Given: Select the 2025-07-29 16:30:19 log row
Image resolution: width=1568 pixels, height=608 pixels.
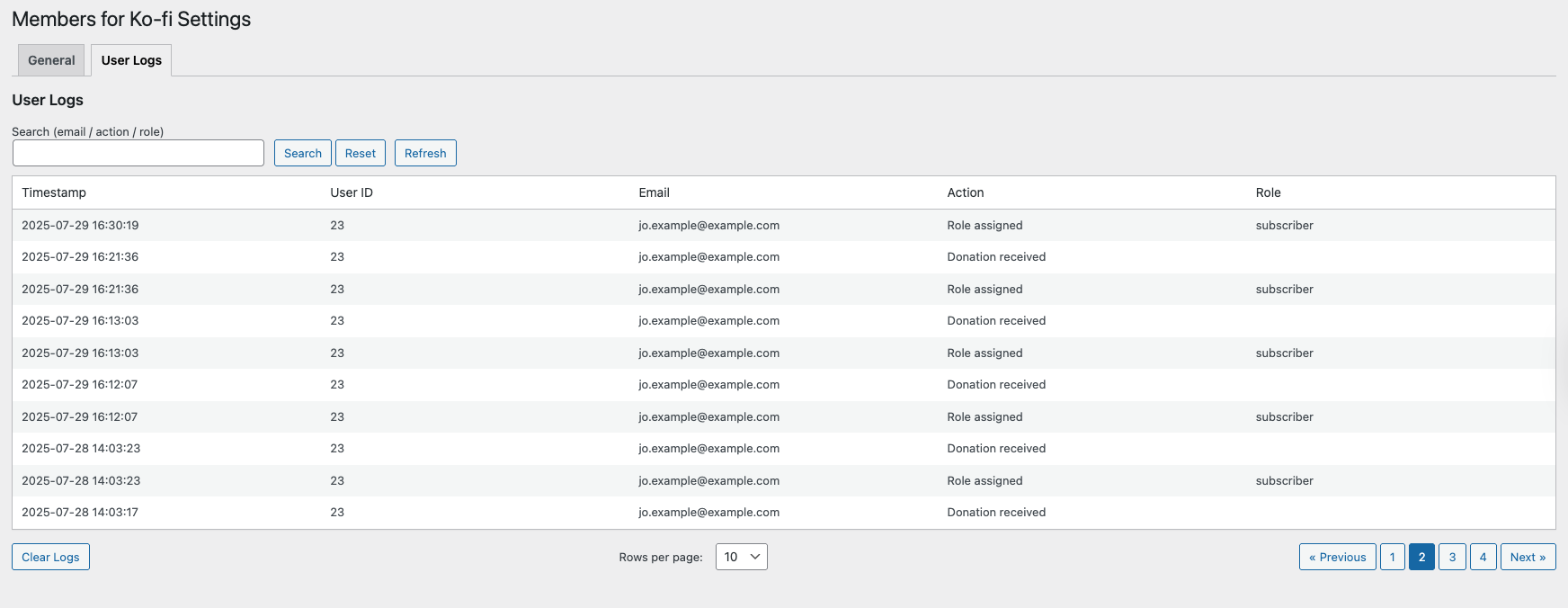Looking at the screenshot, I should [x=80, y=225].
